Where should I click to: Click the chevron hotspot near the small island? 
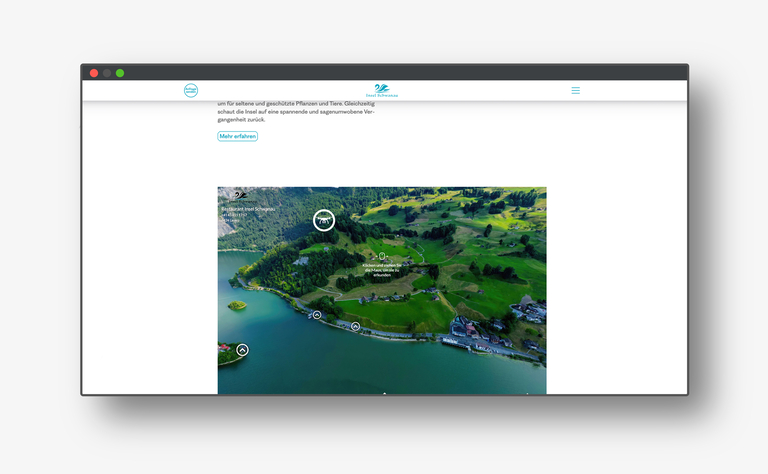point(242,350)
